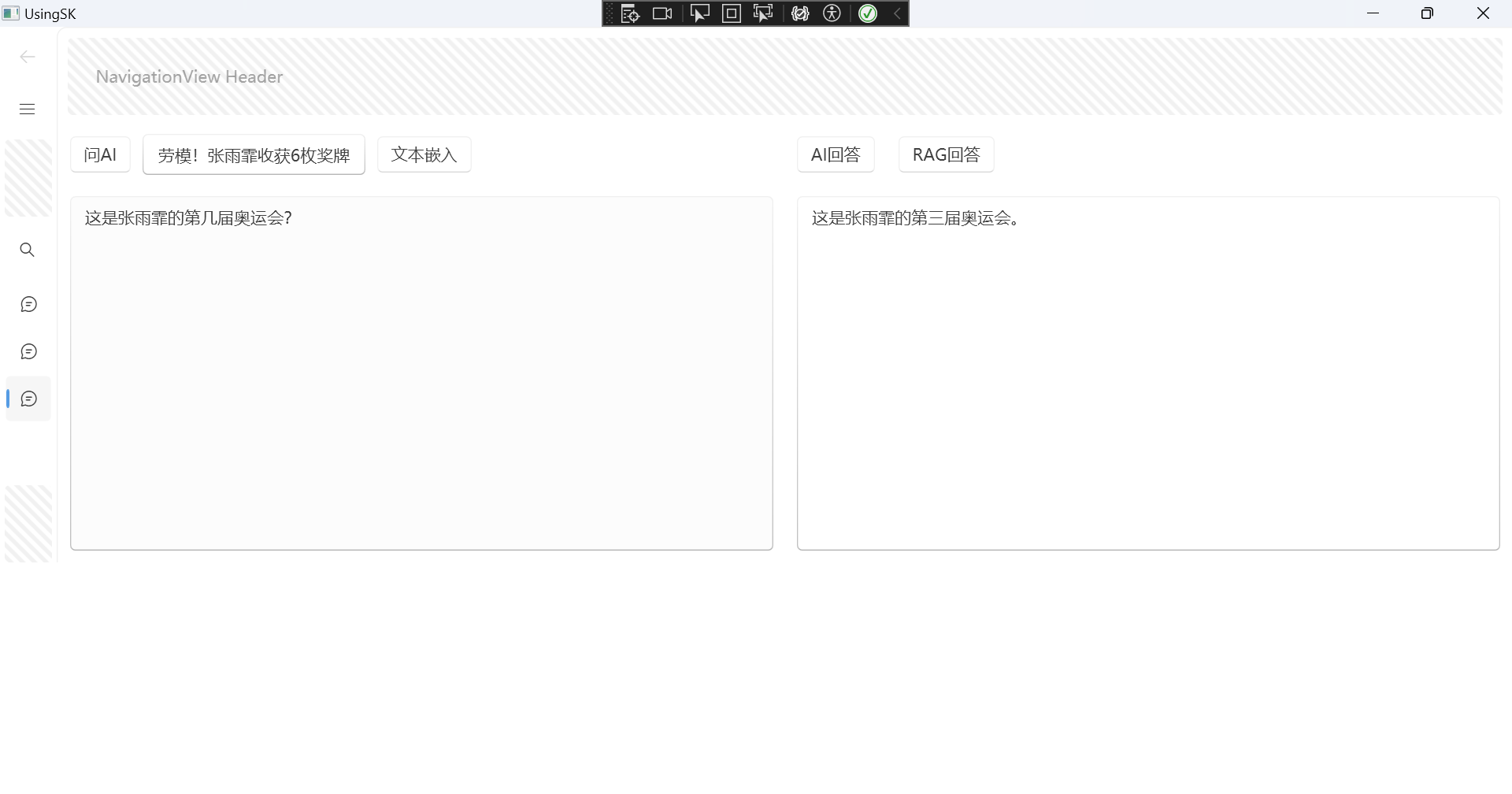The image size is (1512, 794).
Task: Select element in the running application
Action: [763, 13]
